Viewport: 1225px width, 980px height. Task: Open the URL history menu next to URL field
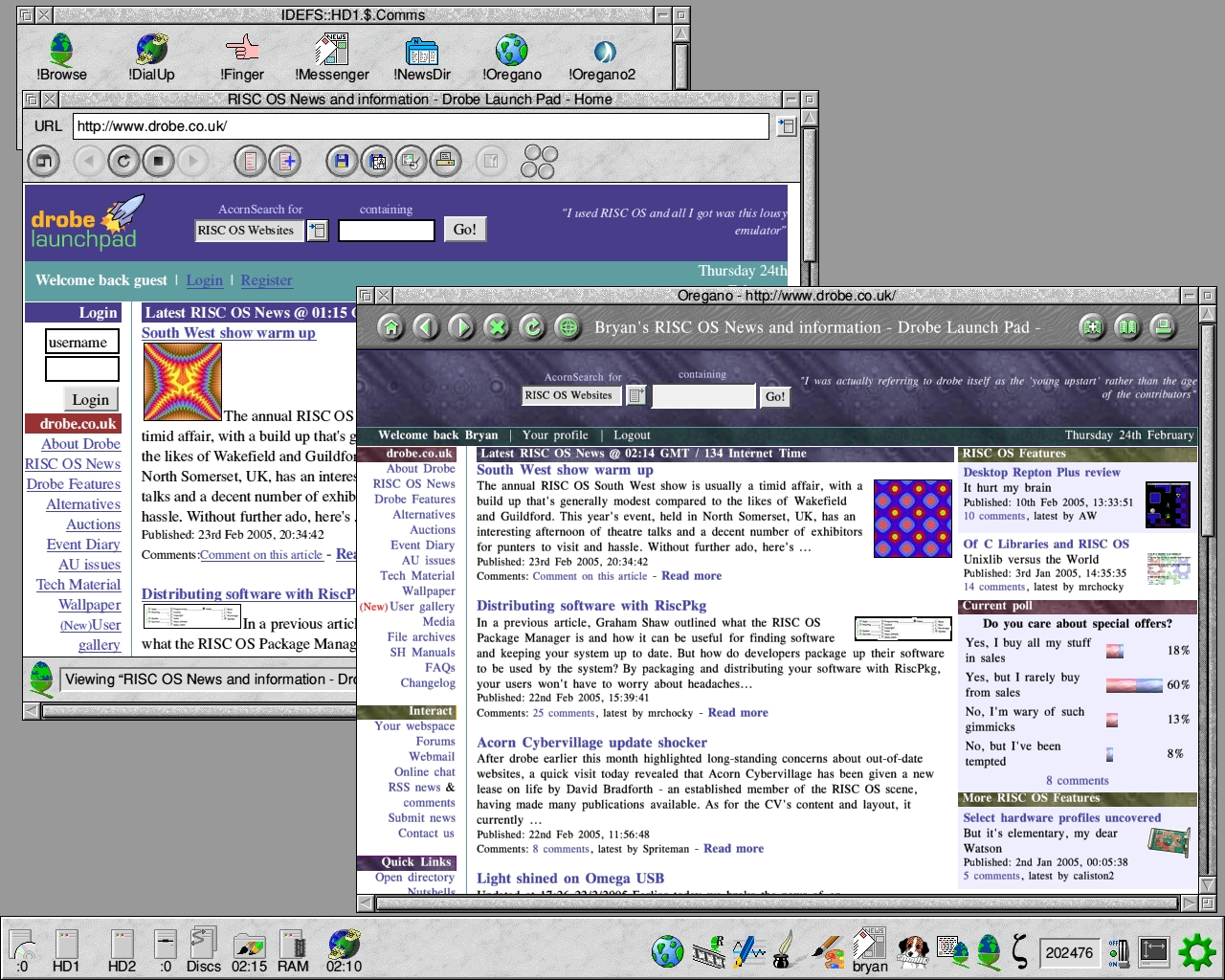(786, 126)
